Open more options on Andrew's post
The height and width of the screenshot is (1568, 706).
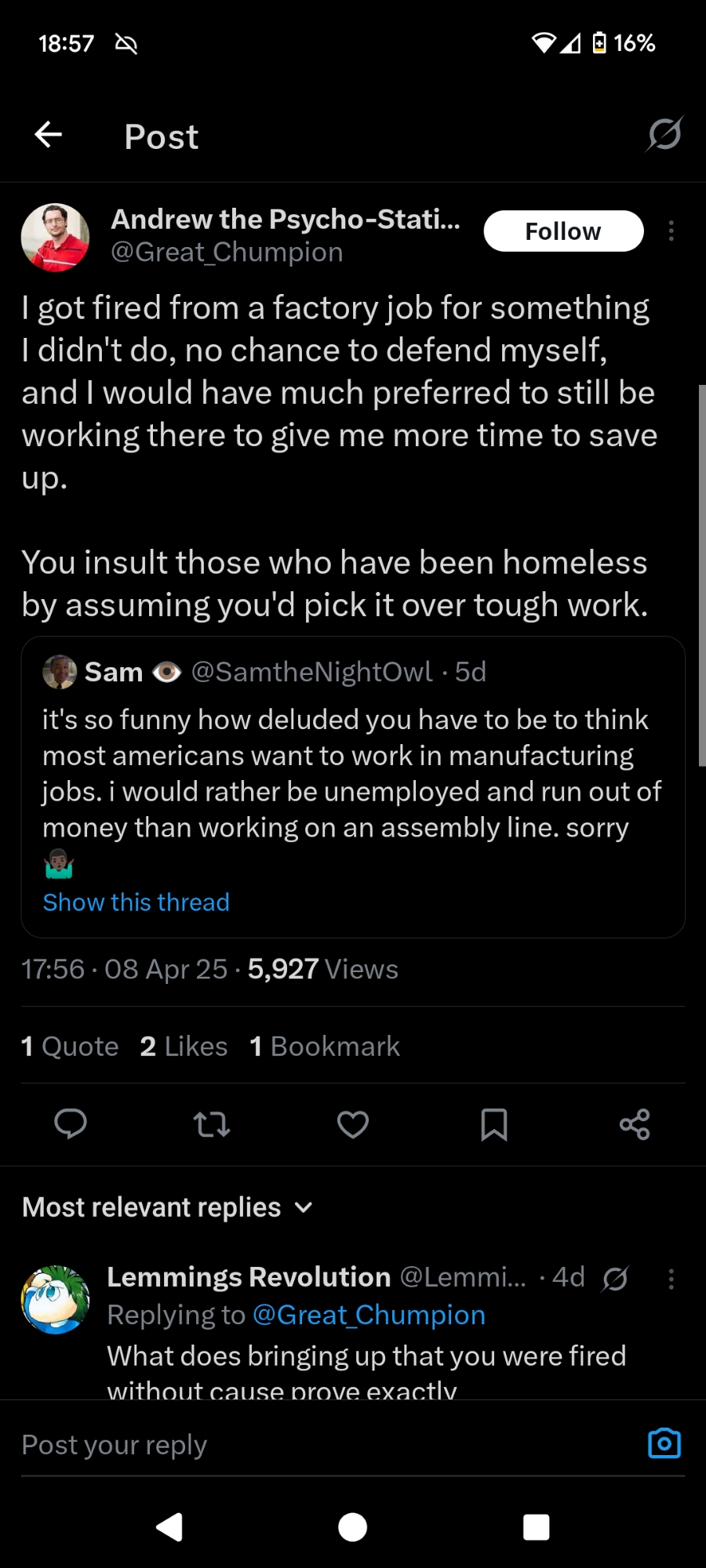[671, 231]
